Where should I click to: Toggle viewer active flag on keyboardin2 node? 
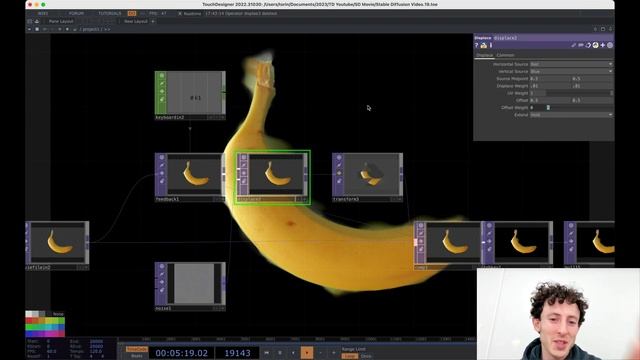click(162, 76)
